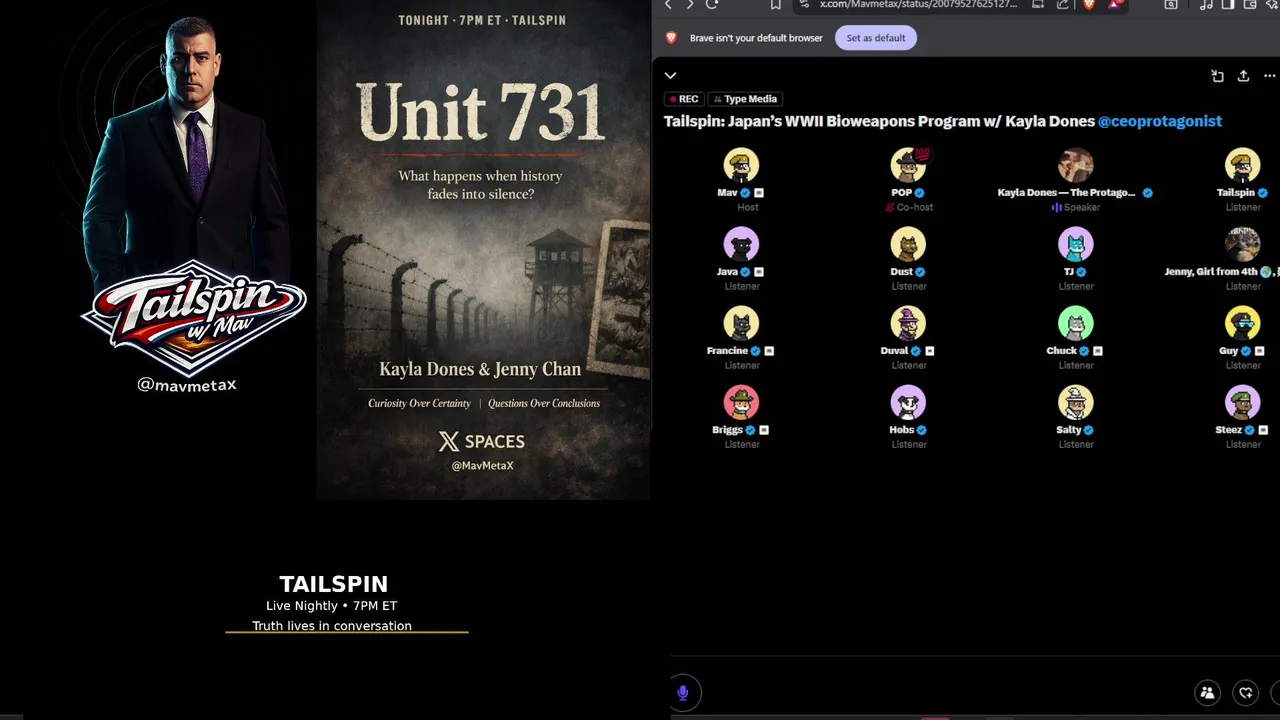Open listener Chuck's avatar
Image resolution: width=1280 pixels, height=720 pixels.
1076,324
